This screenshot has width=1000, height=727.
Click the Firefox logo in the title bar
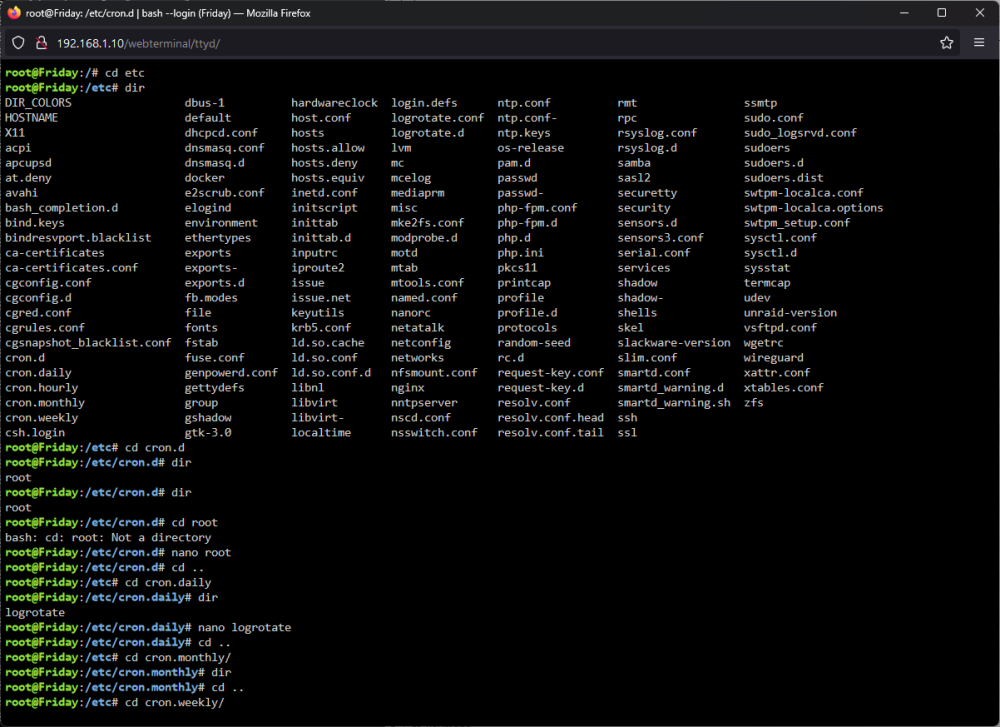pos(14,13)
